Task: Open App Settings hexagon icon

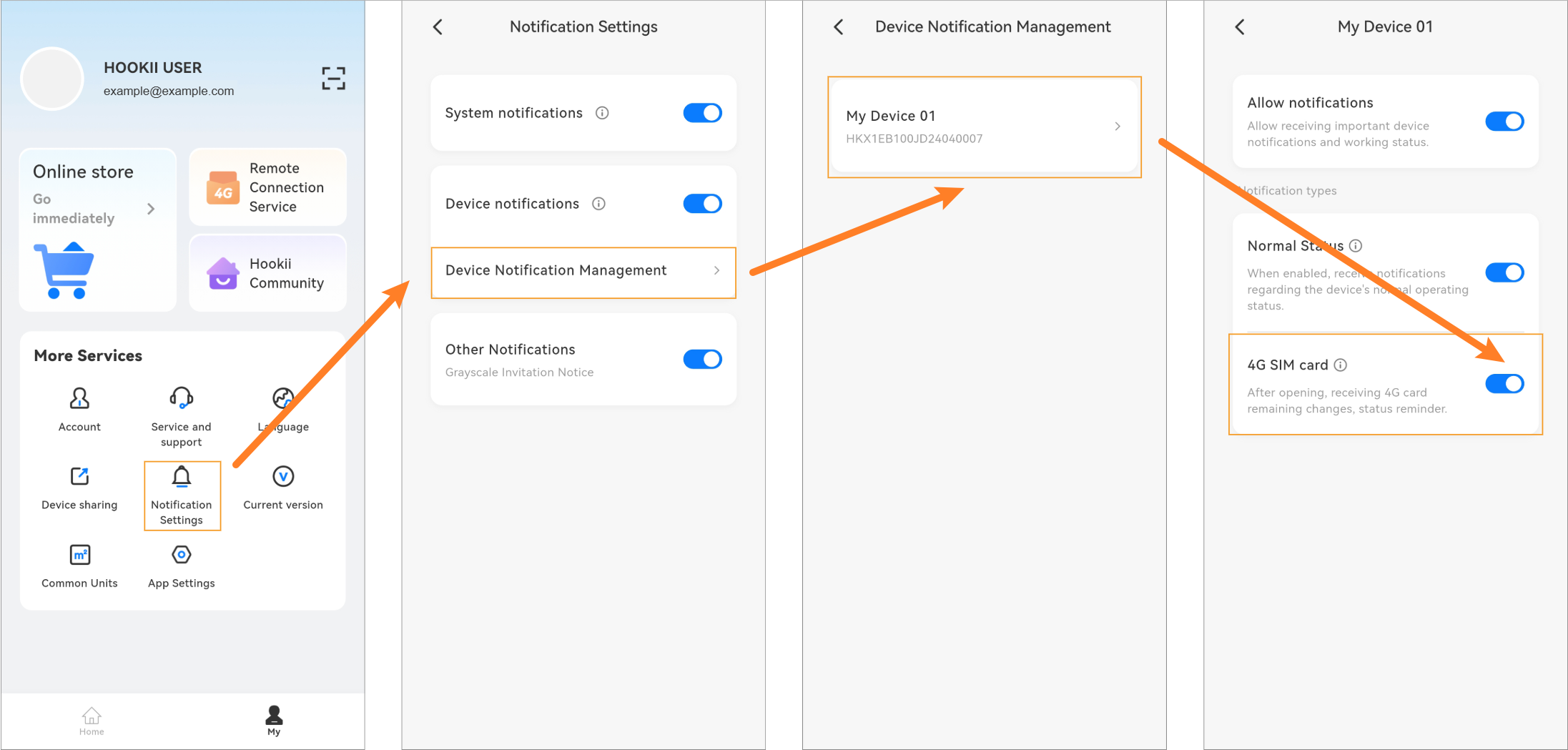Action: 182,555
